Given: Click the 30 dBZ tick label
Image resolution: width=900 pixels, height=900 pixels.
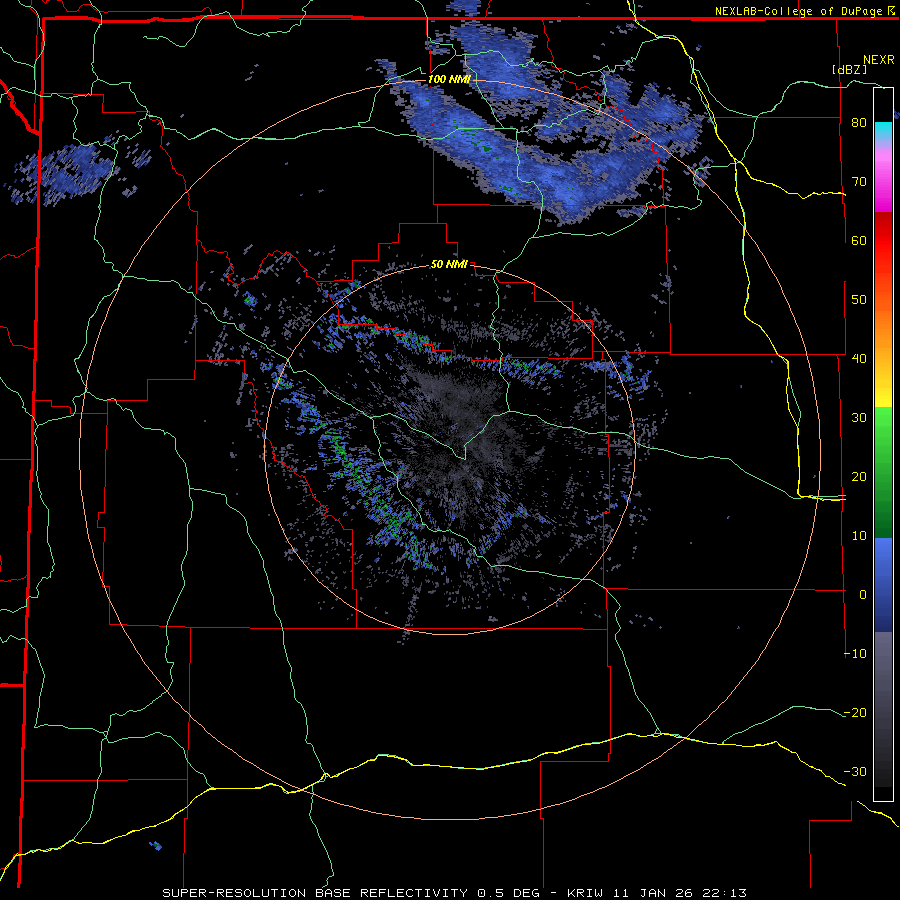Looking at the screenshot, I should [859, 418].
